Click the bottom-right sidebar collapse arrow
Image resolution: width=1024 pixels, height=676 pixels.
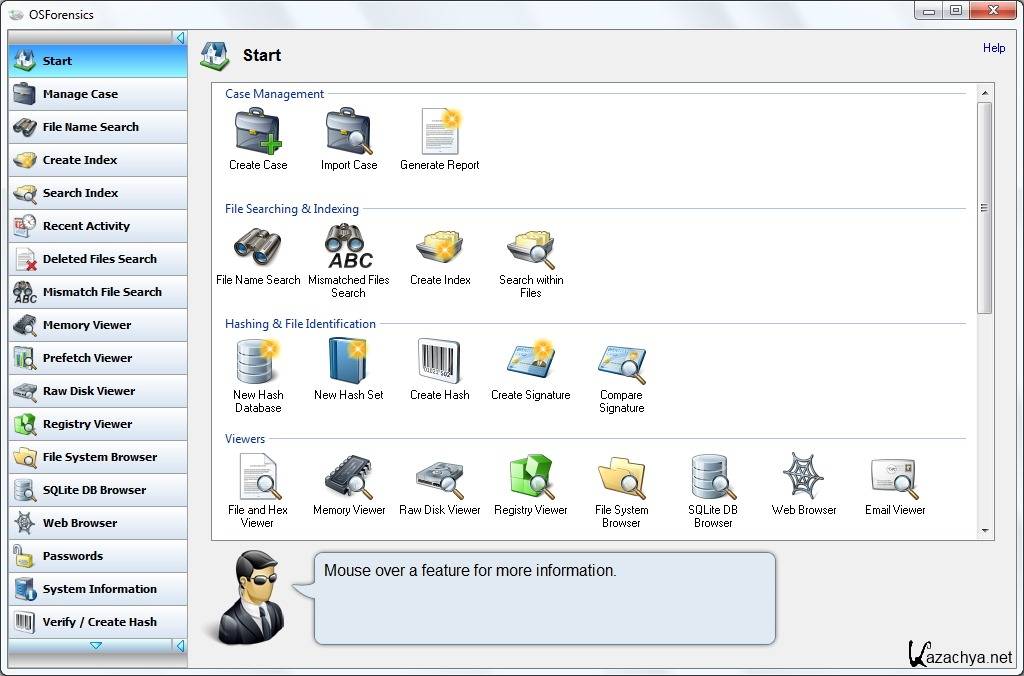pyautogui.click(x=180, y=646)
